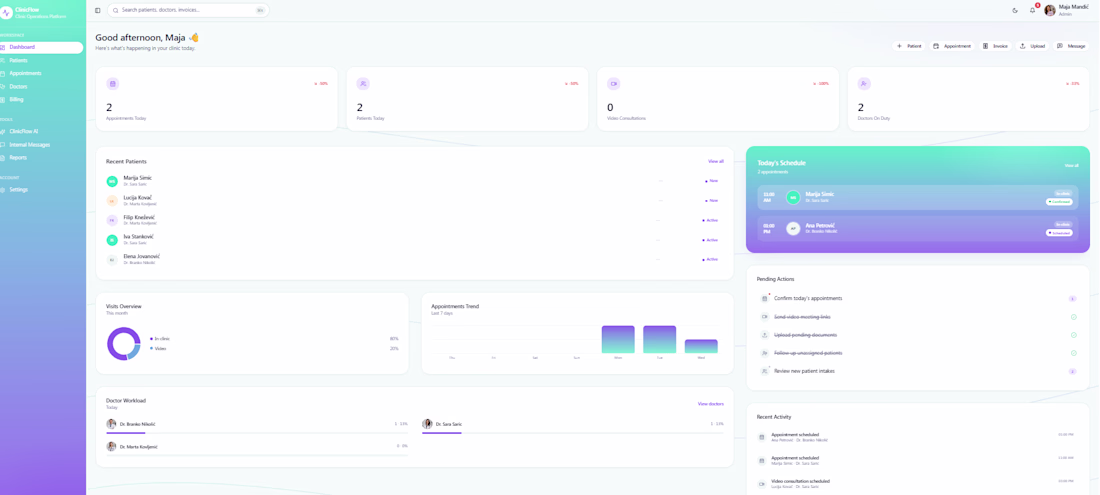
Task: Switch to dark mode via moon icon
Action: 1015,11
